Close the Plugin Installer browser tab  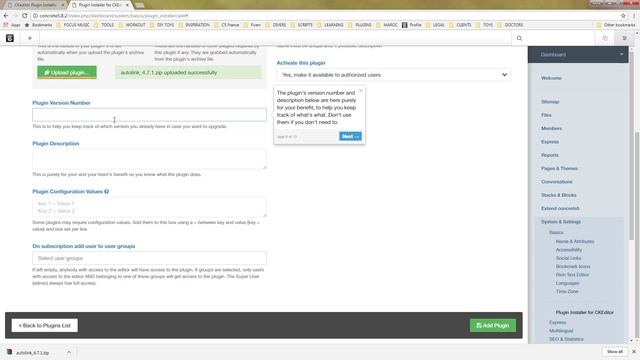click(127, 5)
